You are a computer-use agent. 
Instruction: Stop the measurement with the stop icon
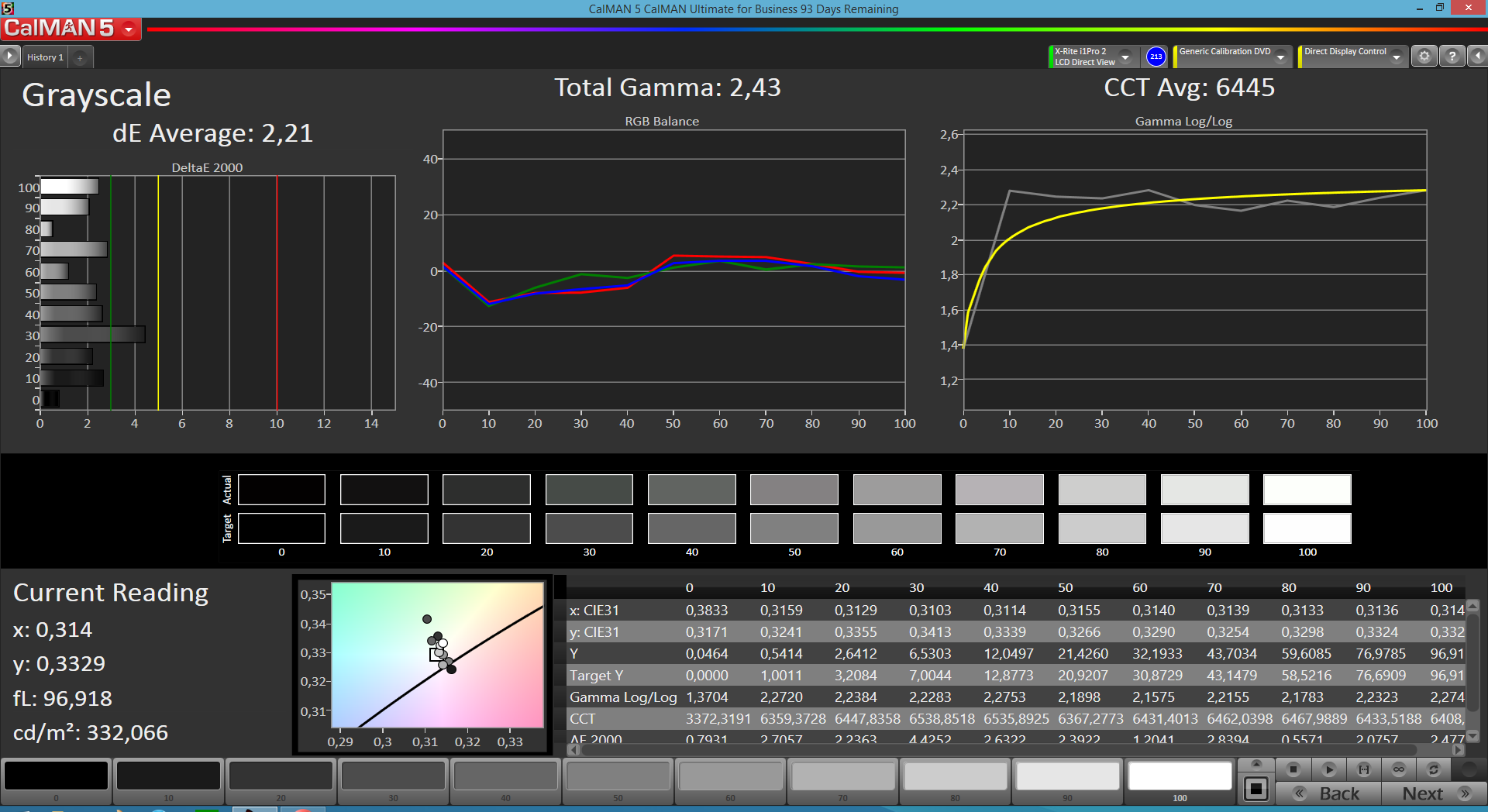click(1293, 769)
